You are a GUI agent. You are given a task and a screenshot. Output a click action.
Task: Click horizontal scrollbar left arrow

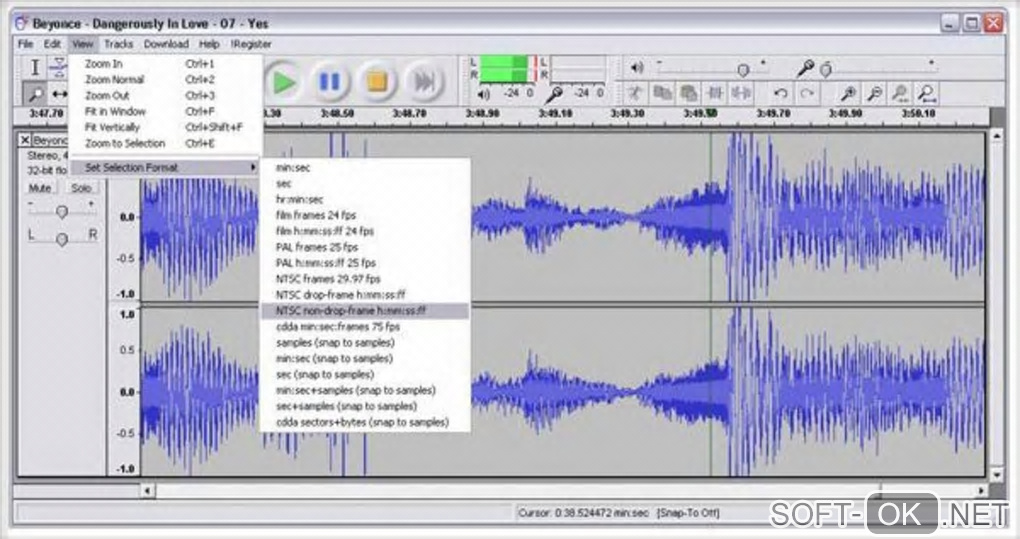148,491
